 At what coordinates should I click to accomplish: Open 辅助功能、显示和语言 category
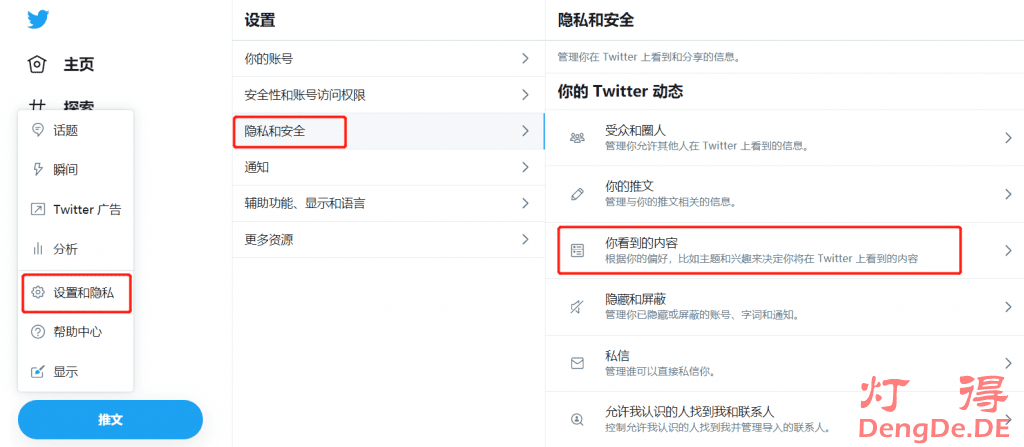(x=389, y=203)
